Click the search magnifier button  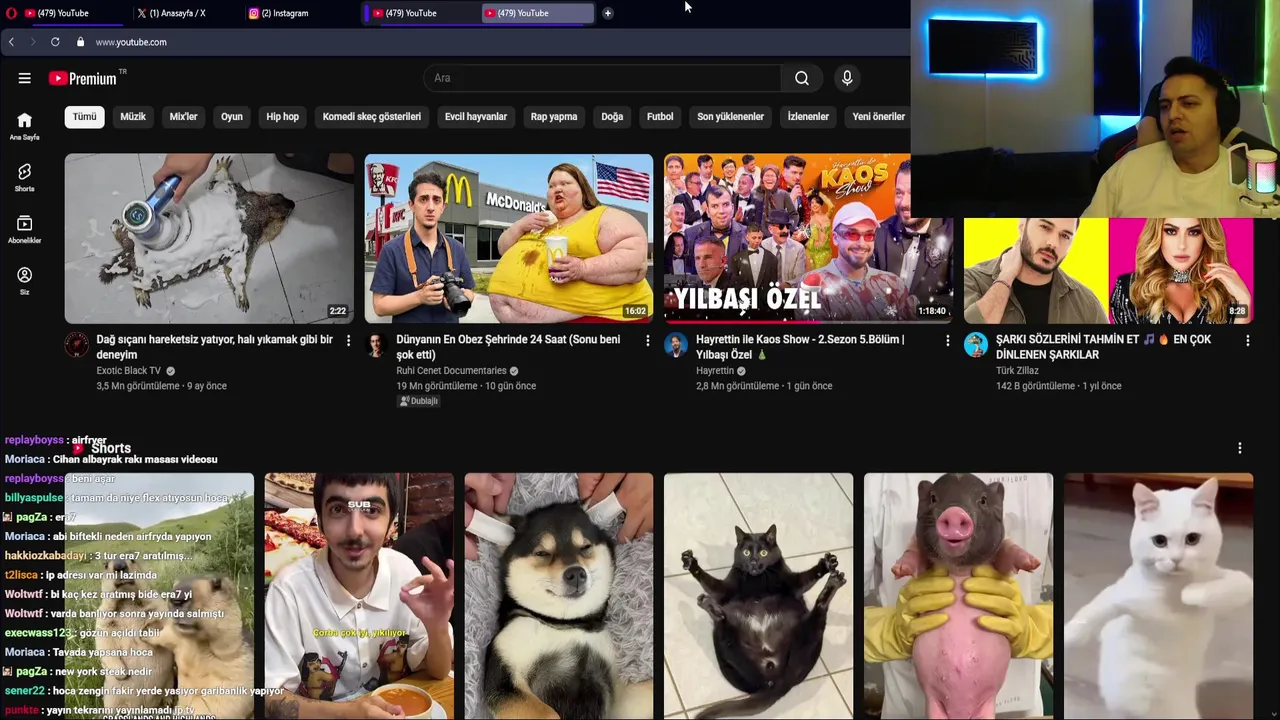pos(802,78)
